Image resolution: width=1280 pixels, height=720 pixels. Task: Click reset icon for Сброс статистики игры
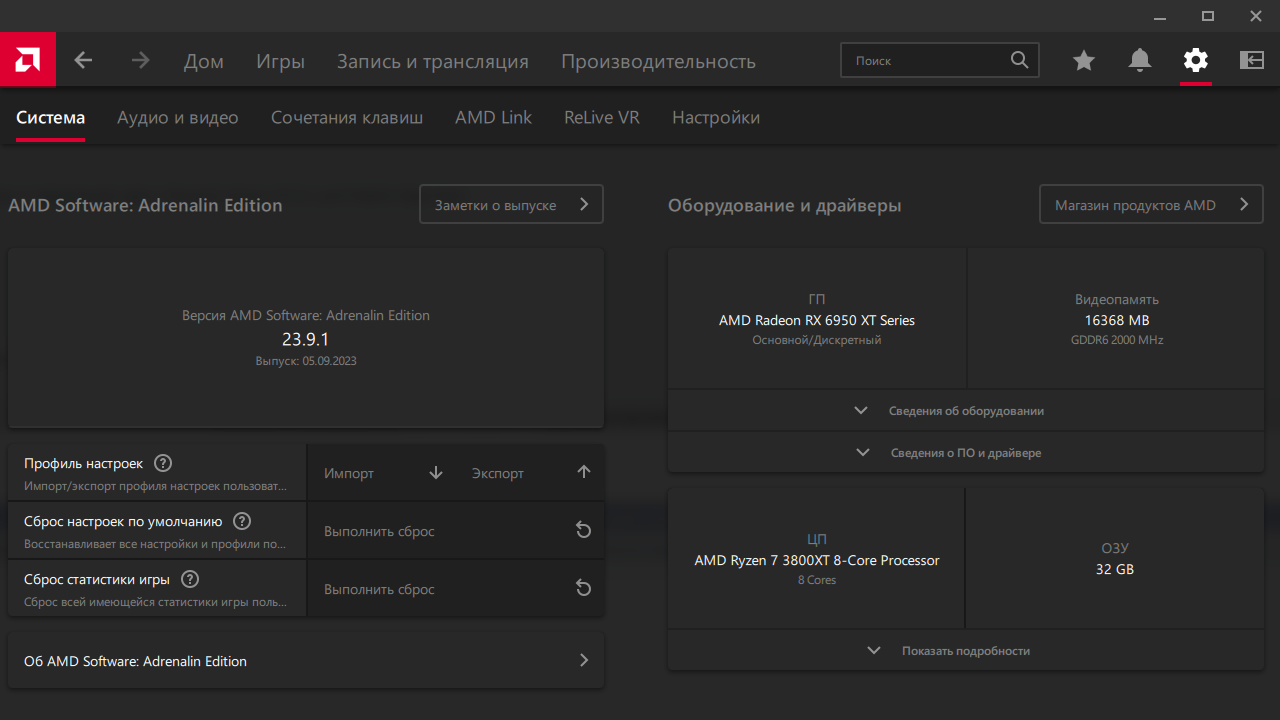click(x=584, y=588)
